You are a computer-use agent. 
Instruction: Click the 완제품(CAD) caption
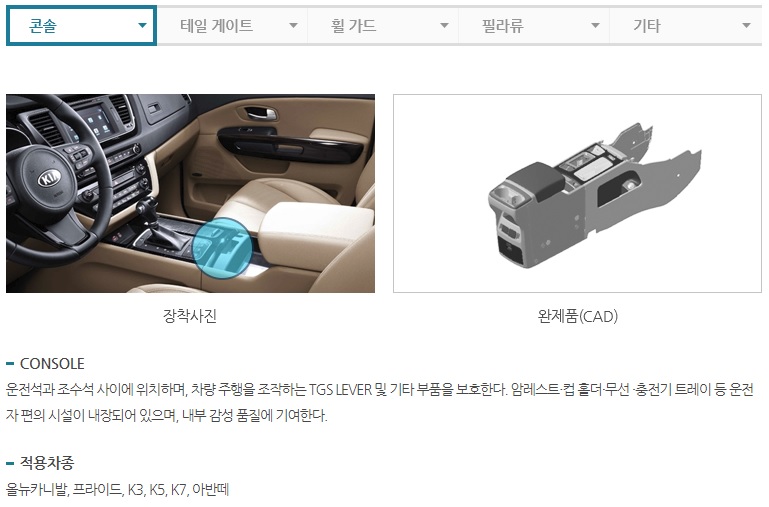pyautogui.click(x=577, y=316)
